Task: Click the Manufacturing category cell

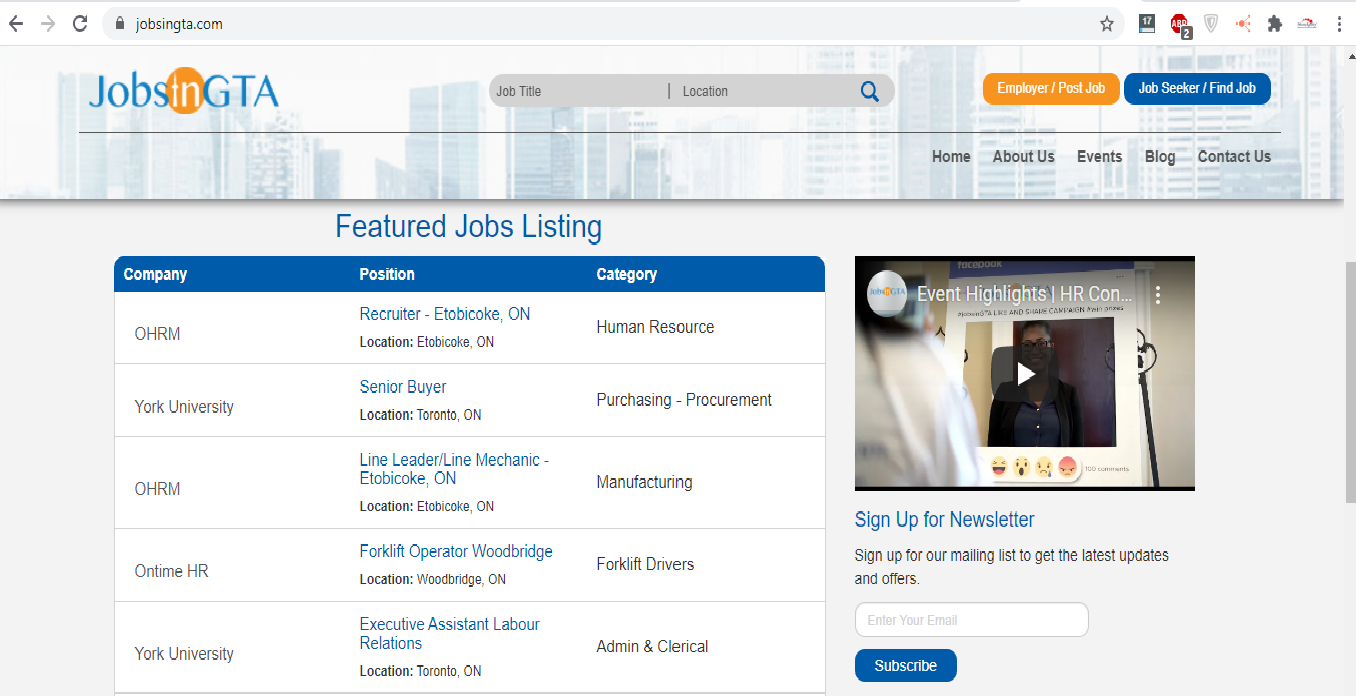Action: point(644,482)
